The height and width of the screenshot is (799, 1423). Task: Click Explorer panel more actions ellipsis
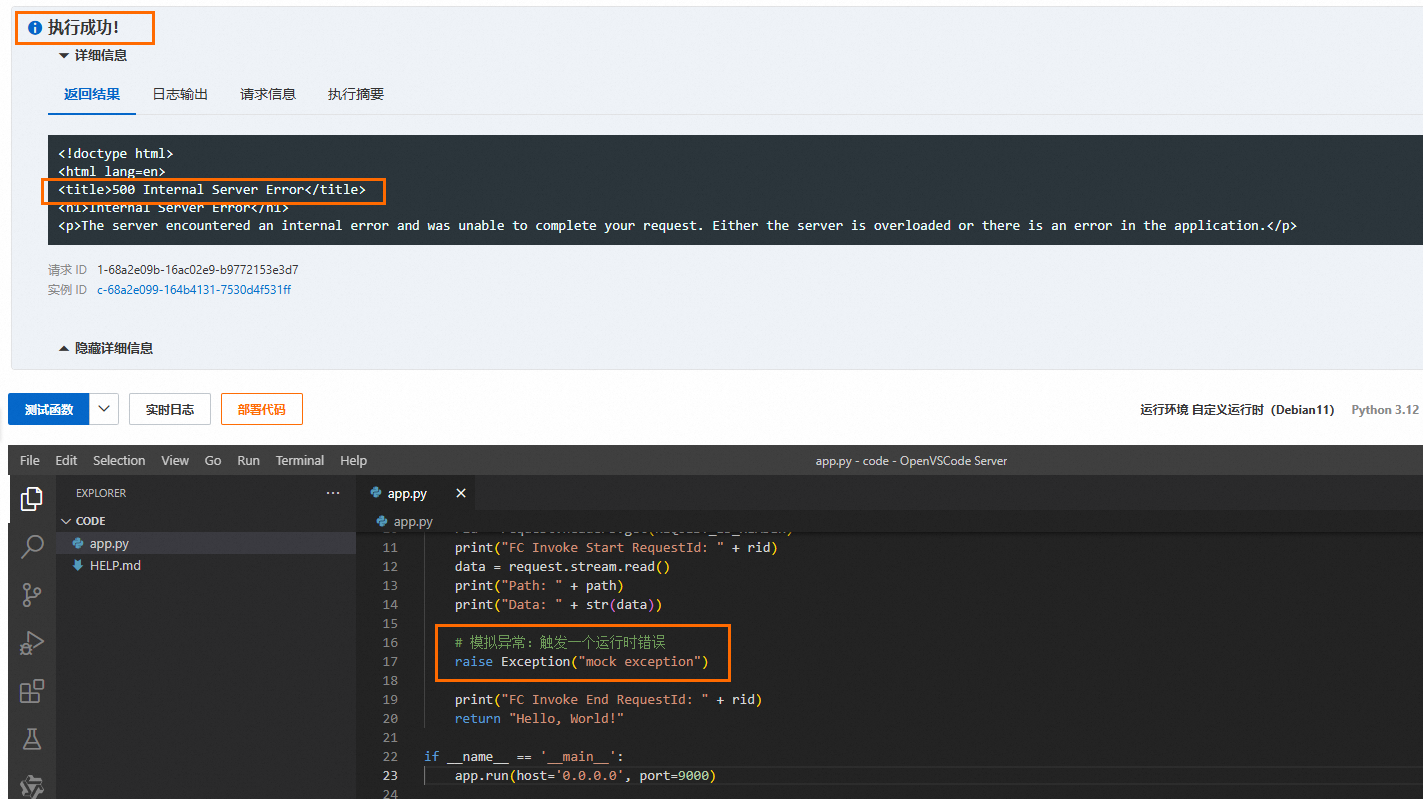pyautogui.click(x=333, y=493)
